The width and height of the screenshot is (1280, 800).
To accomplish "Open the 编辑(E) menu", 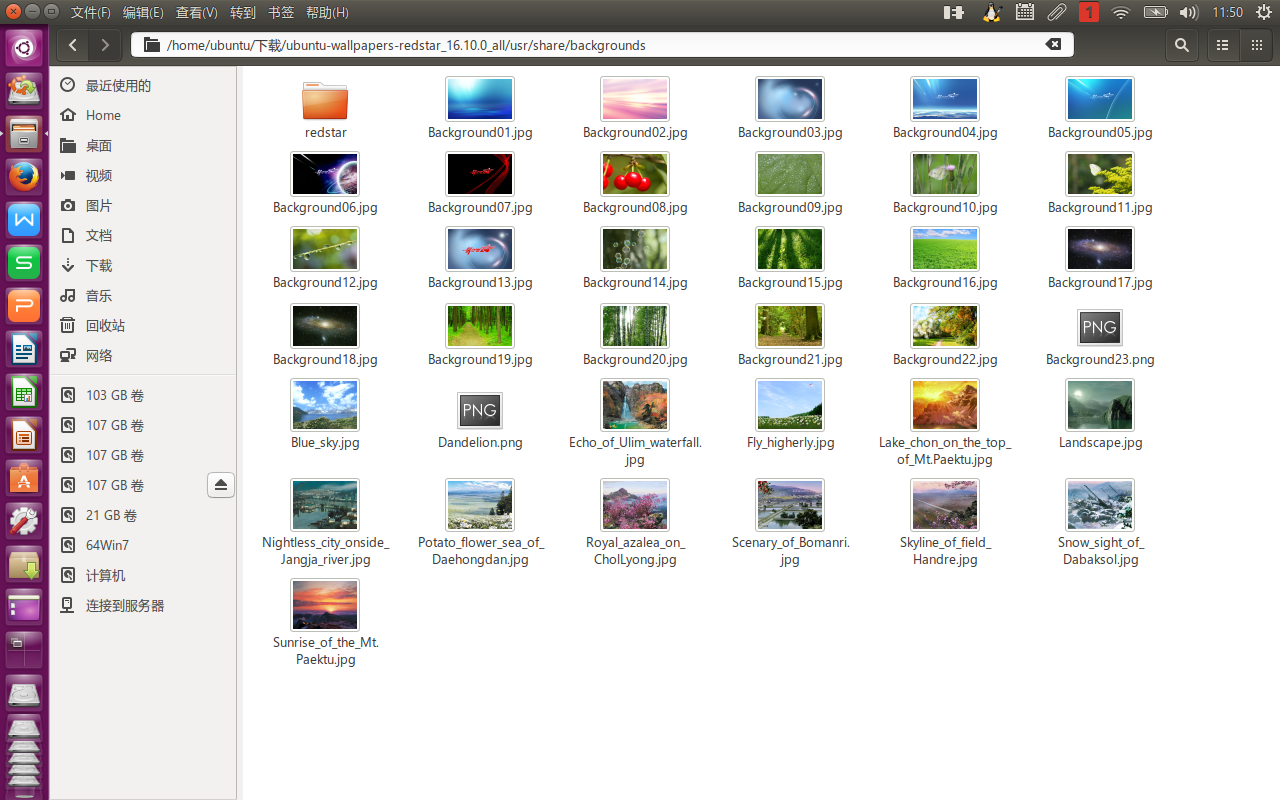I will tap(143, 13).
